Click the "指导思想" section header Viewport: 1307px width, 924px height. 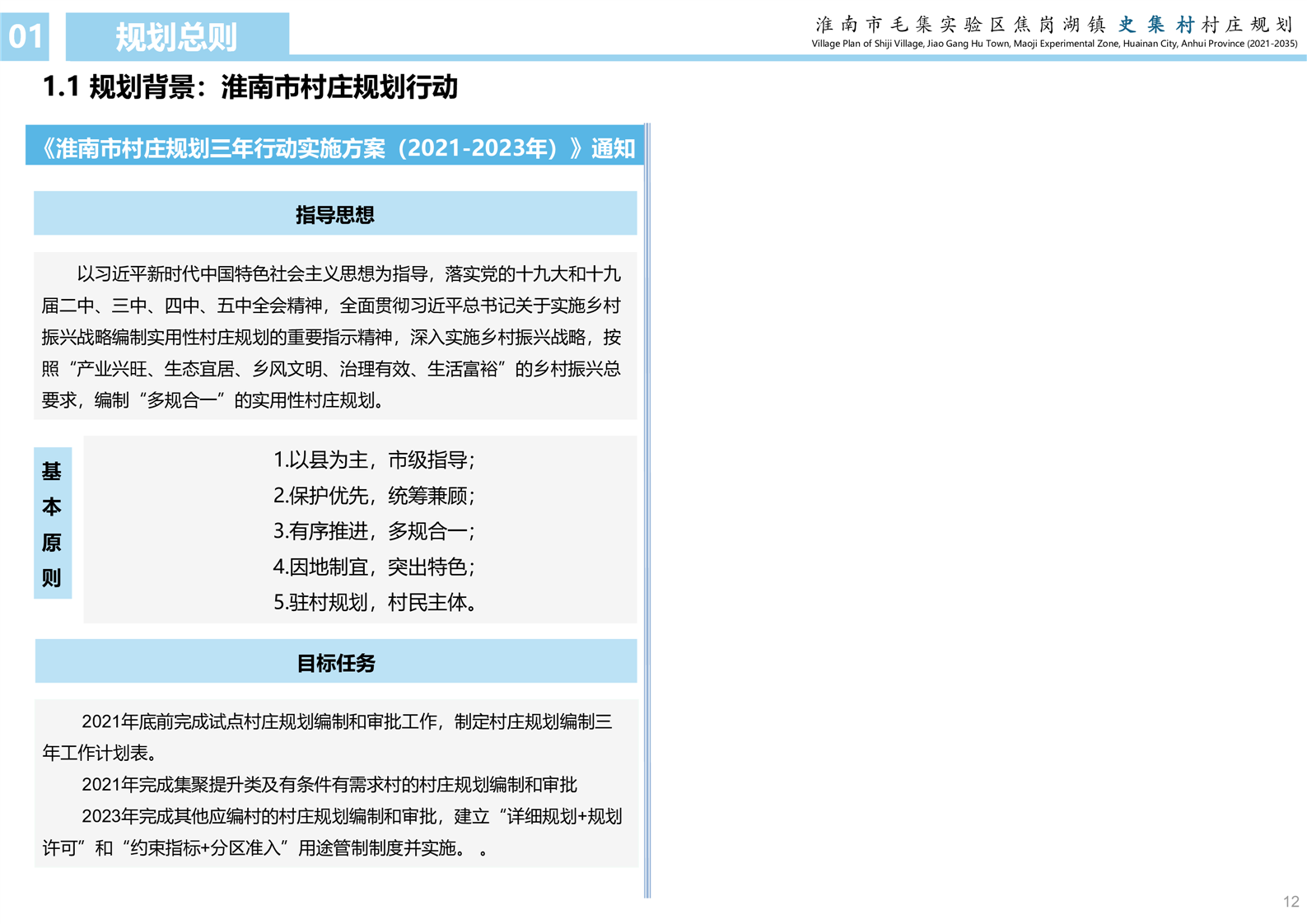click(x=335, y=214)
